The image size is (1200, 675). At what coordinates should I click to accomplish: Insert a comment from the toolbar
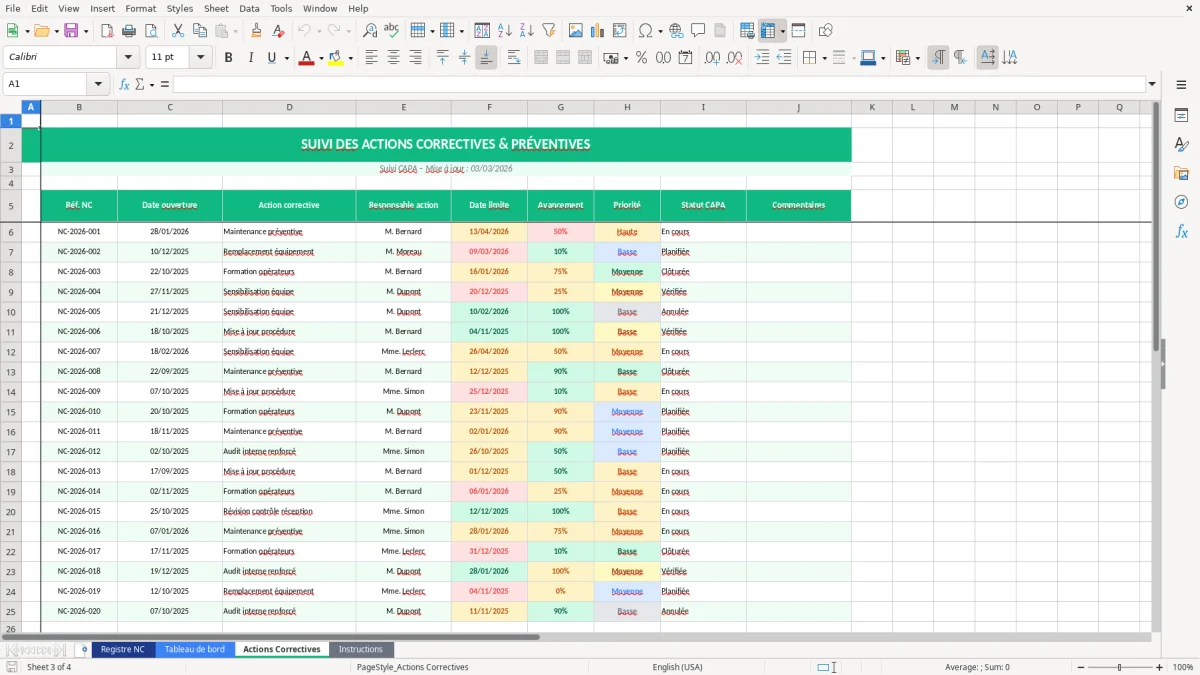click(x=698, y=31)
